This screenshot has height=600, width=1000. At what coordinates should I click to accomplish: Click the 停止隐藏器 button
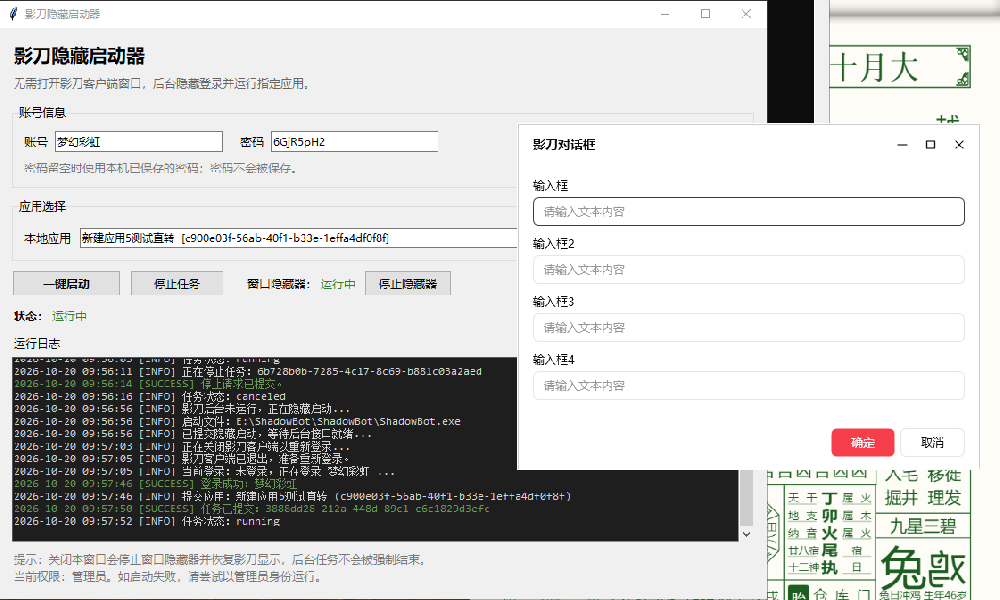pyautogui.click(x=408, y=284)
